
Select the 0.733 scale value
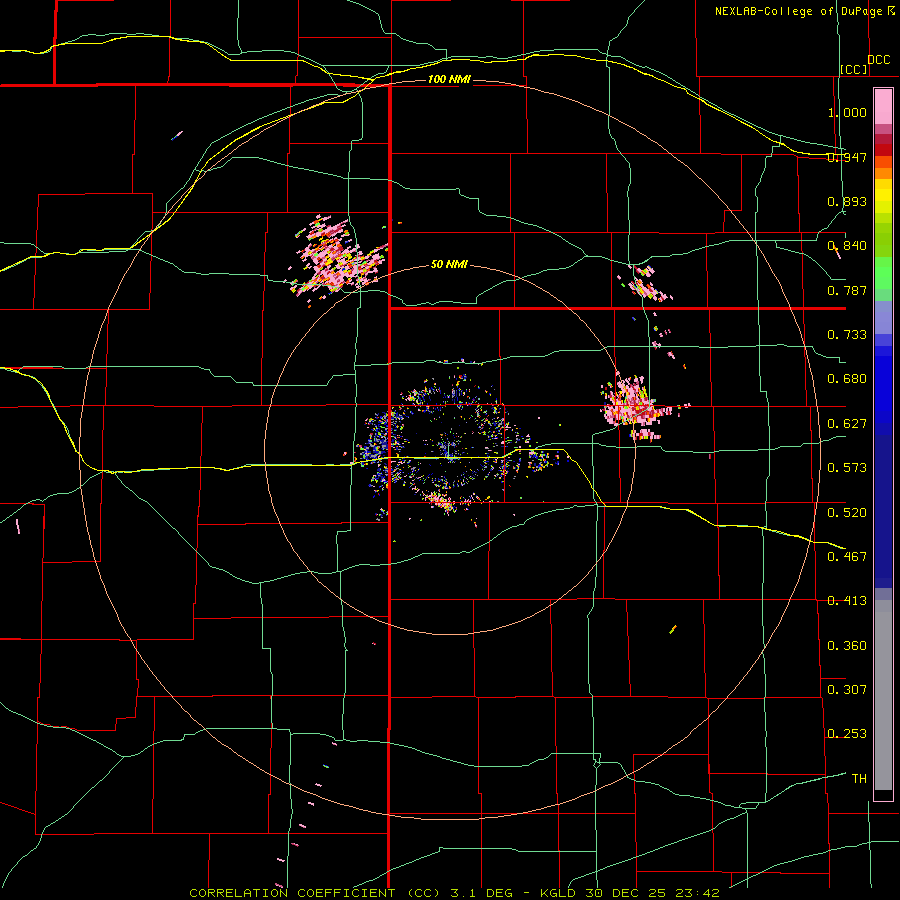pos(847,335)
